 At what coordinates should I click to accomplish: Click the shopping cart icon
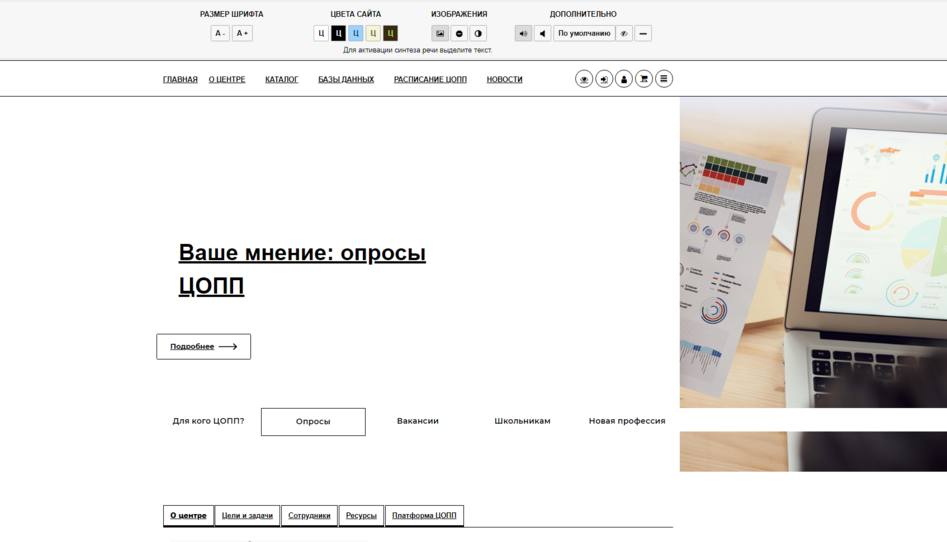(644, 79)
